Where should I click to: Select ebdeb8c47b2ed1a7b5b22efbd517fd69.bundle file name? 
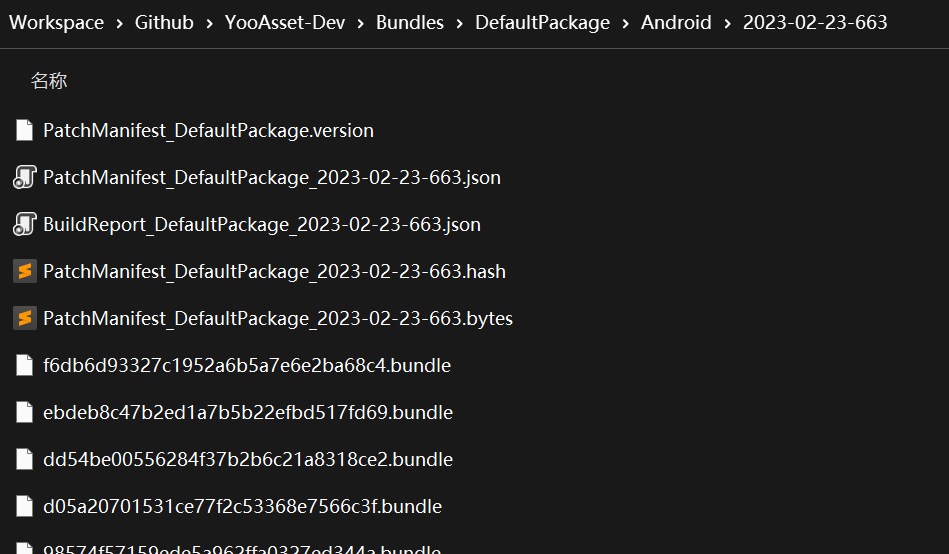[x=248, y=412]
